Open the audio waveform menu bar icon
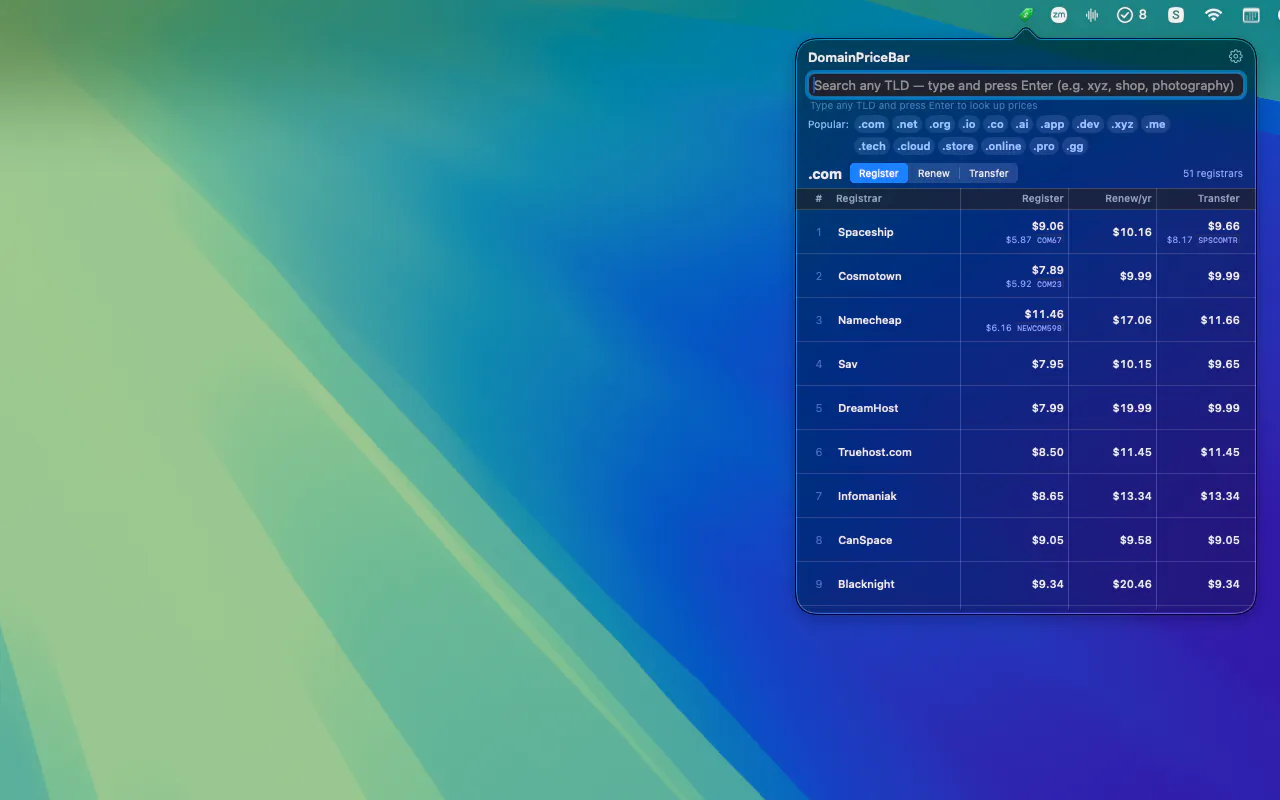 (x=1092, y=15)
